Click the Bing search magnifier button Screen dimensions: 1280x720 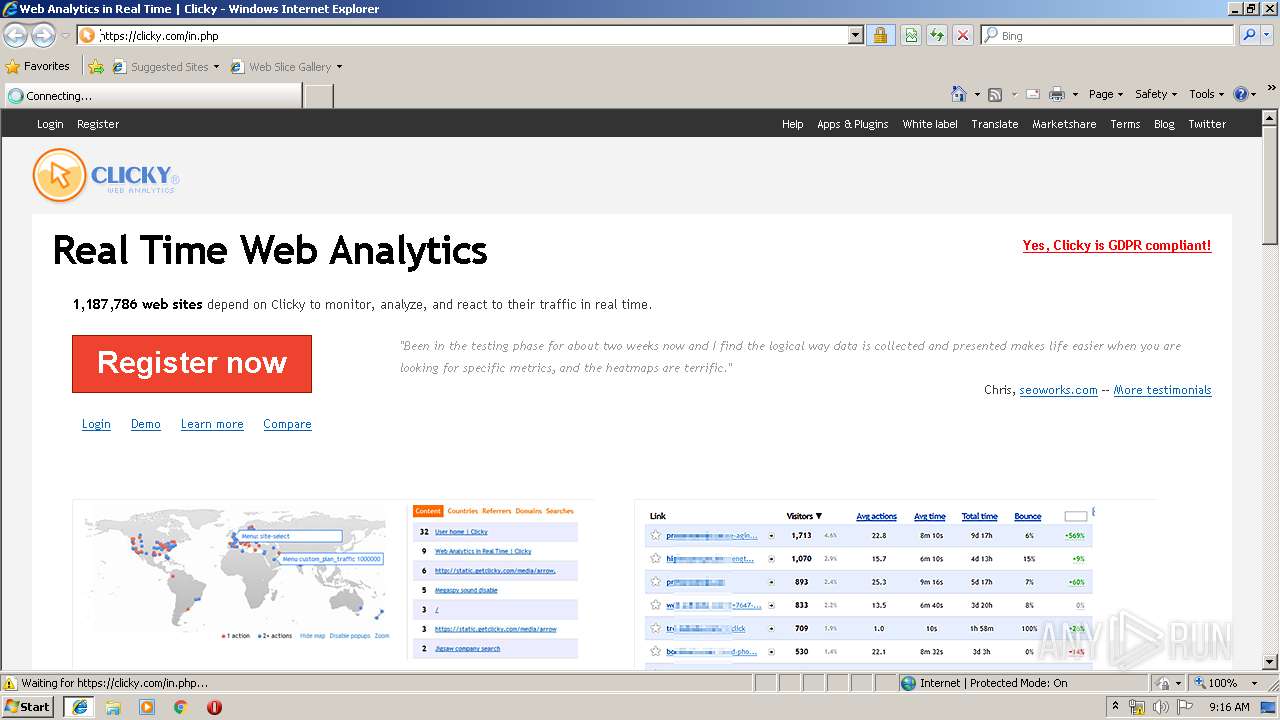(1249, 35)
